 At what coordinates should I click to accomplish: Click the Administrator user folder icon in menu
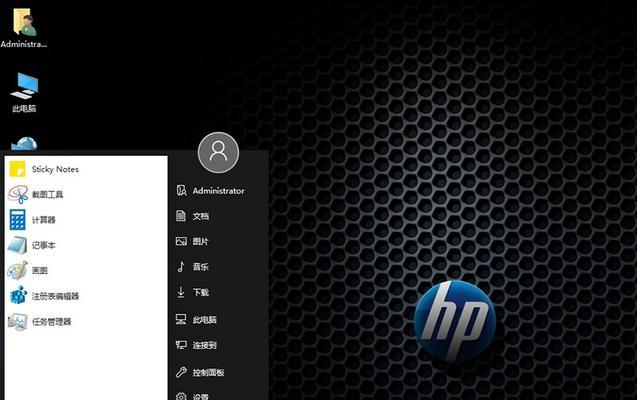181,190
